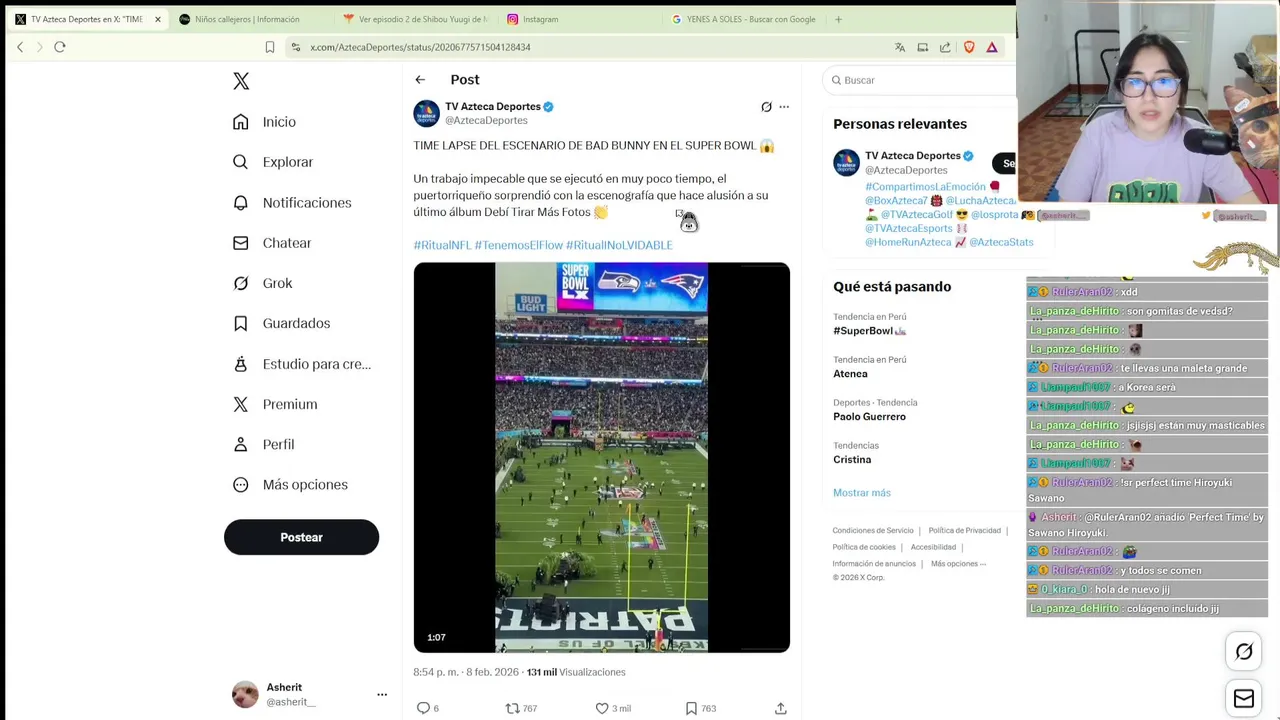Click the browser address bar URL
This screenshot has height=720, width=1280.
tap(420, 47)
